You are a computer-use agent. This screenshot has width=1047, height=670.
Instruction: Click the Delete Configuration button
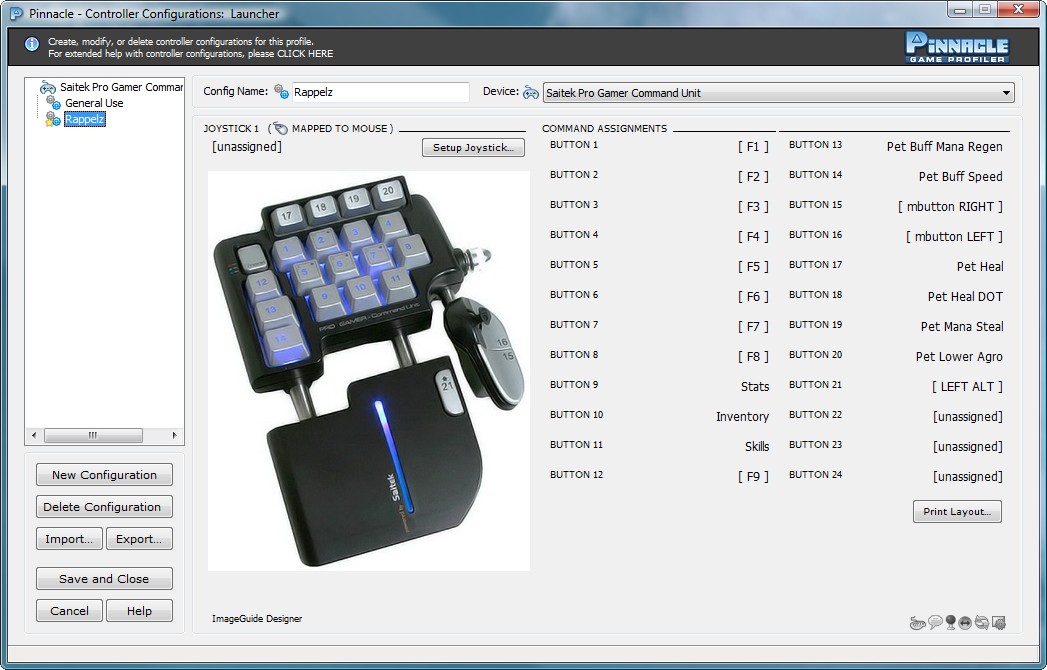pyautogui.click(x=104, y=507)
